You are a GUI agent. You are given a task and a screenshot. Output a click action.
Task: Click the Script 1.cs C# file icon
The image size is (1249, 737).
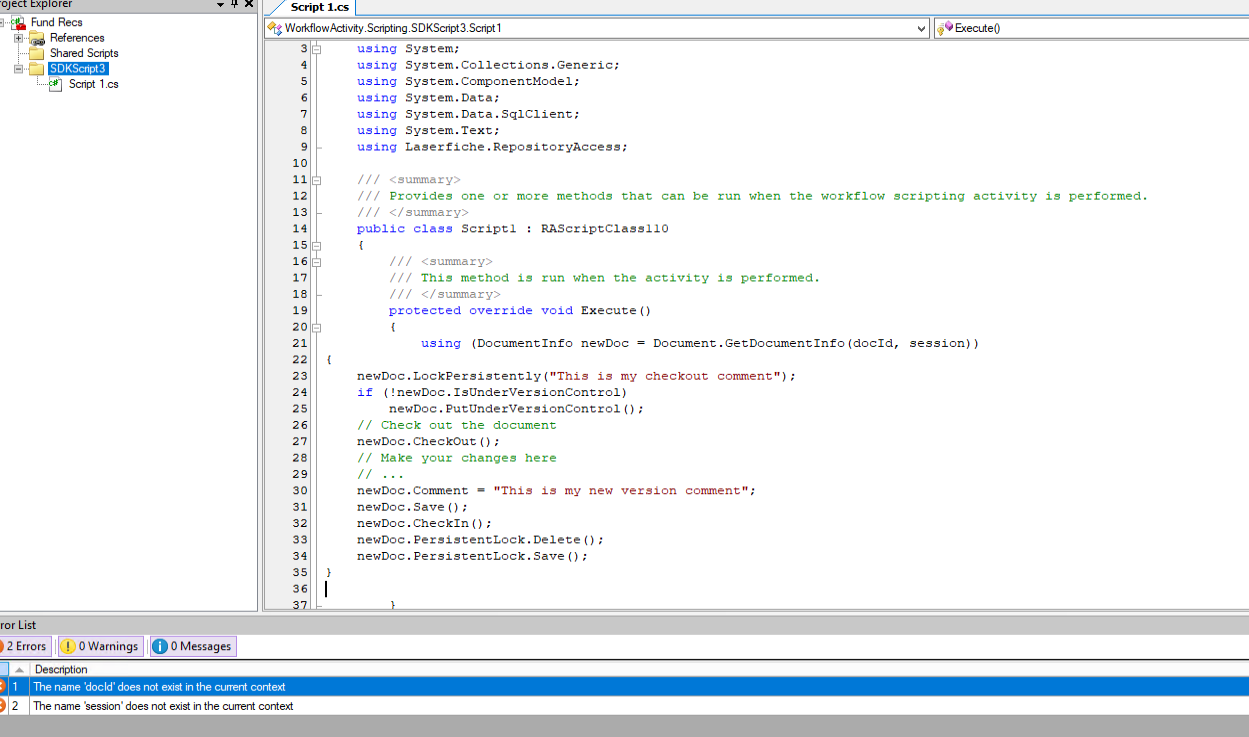[x=56, y=84]
